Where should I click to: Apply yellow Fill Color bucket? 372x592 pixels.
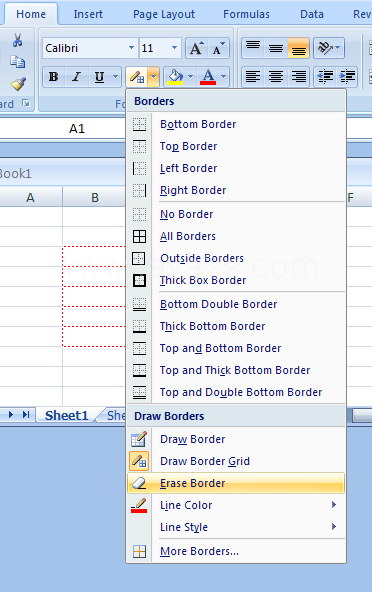(x=175, y=77)
